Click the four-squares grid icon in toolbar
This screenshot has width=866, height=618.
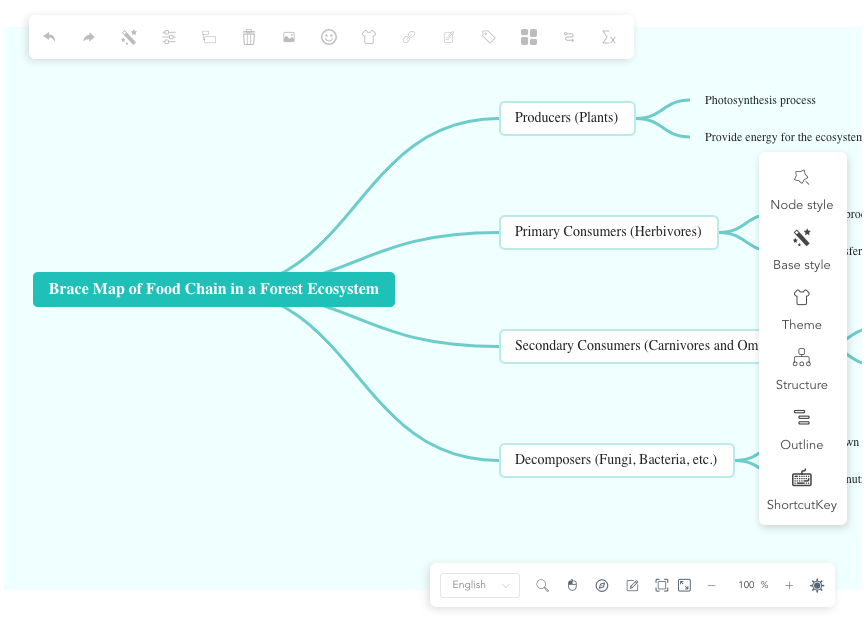[529, 37]
